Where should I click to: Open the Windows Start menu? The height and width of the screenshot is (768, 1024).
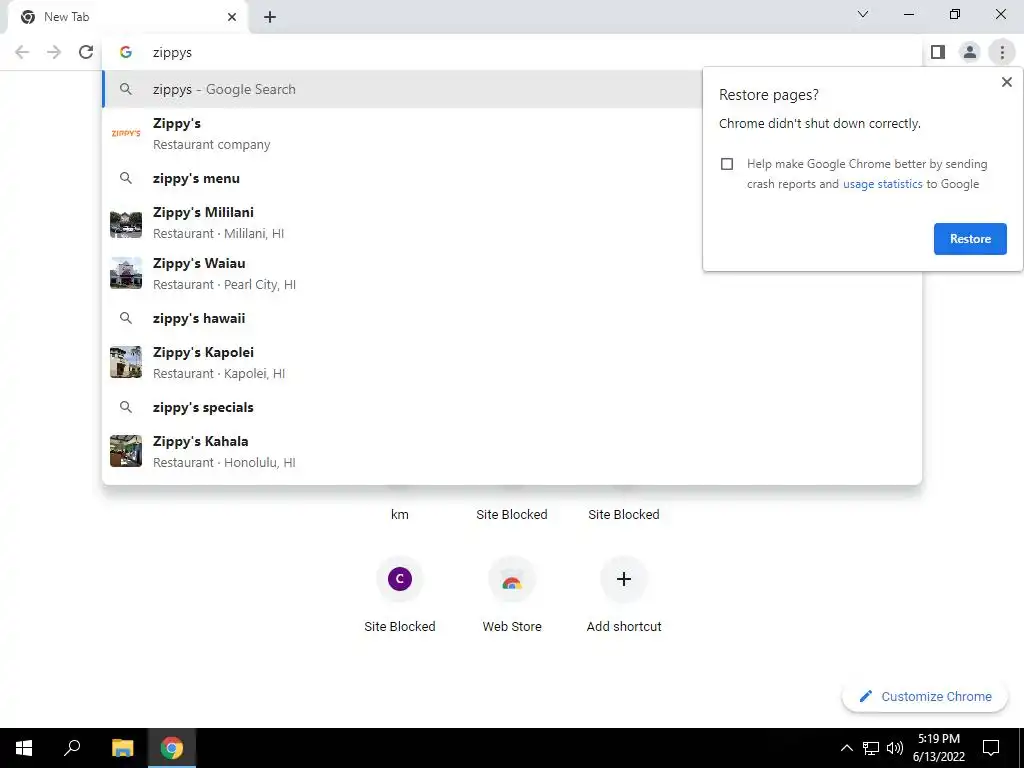pos(24,748)
